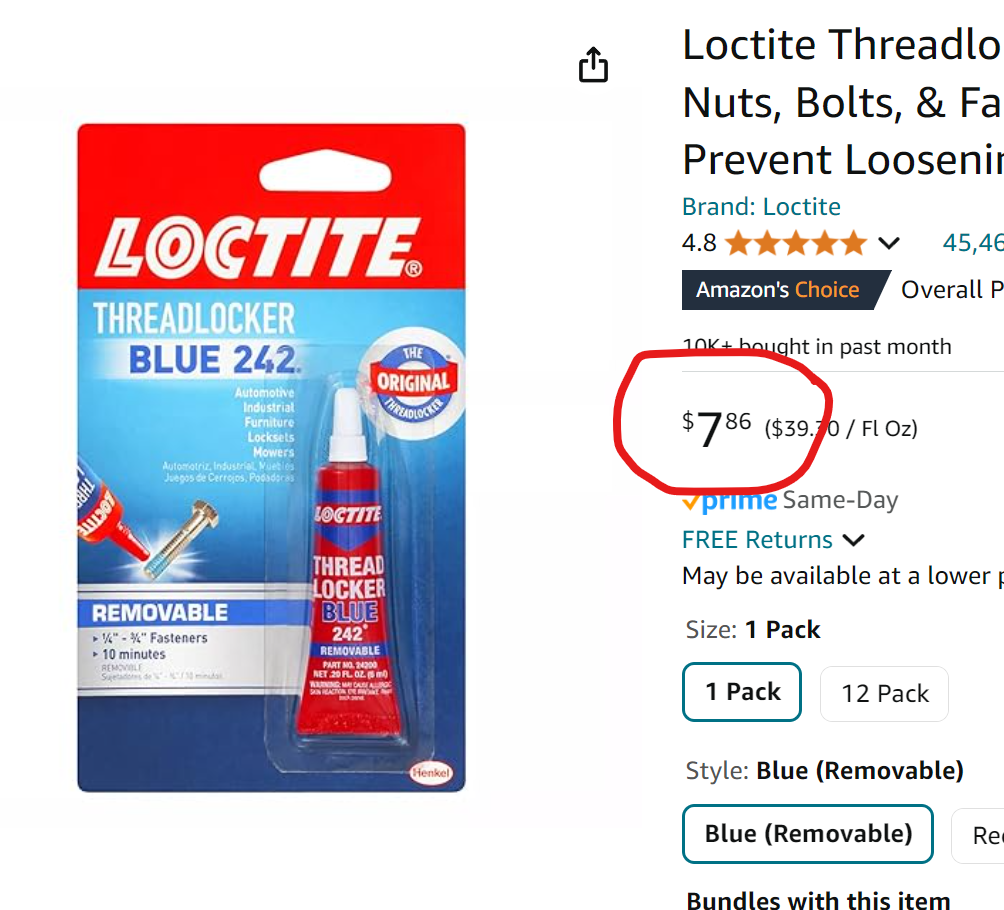Click the FREE Returns link
This screenshot has height=910, width=1004.
756,539
